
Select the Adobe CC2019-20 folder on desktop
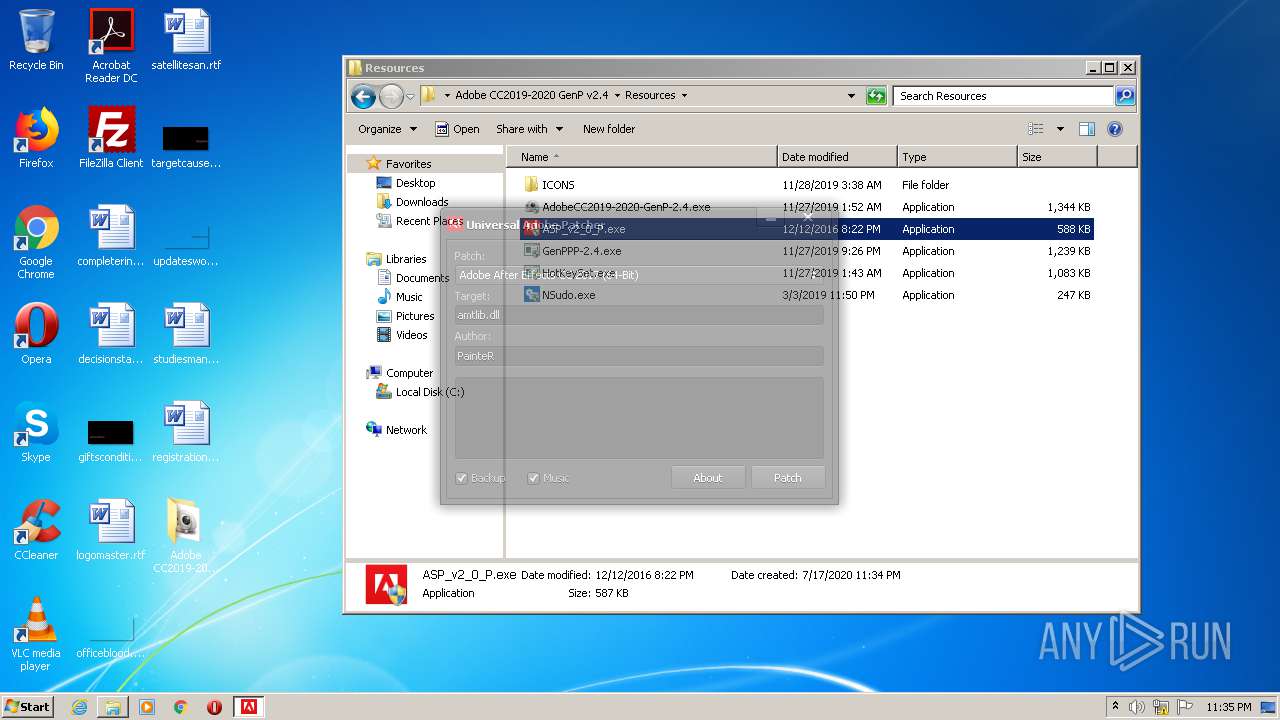coord(186,536)
